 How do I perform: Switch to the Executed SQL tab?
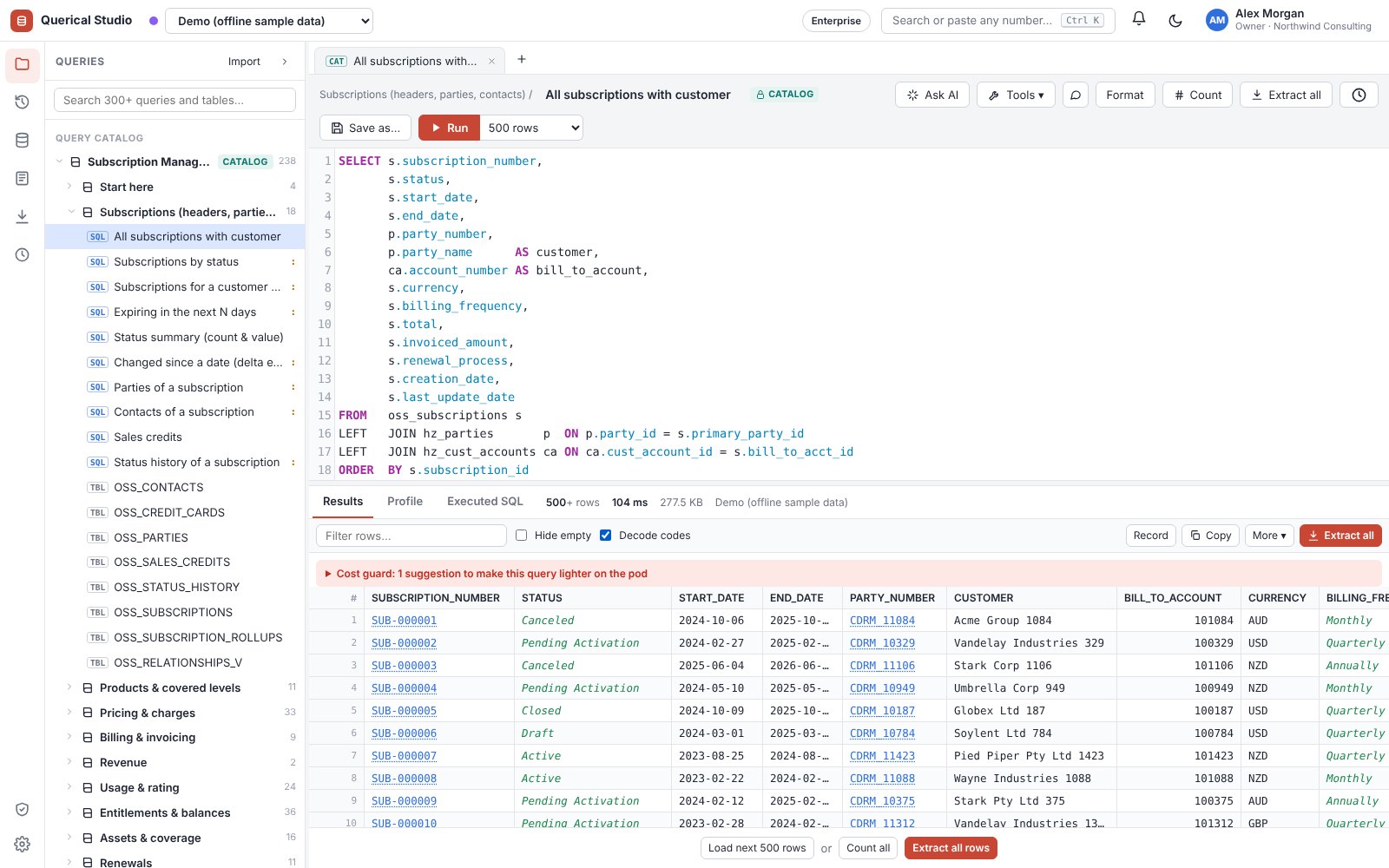pyautogui.click(x=485, y=502)
